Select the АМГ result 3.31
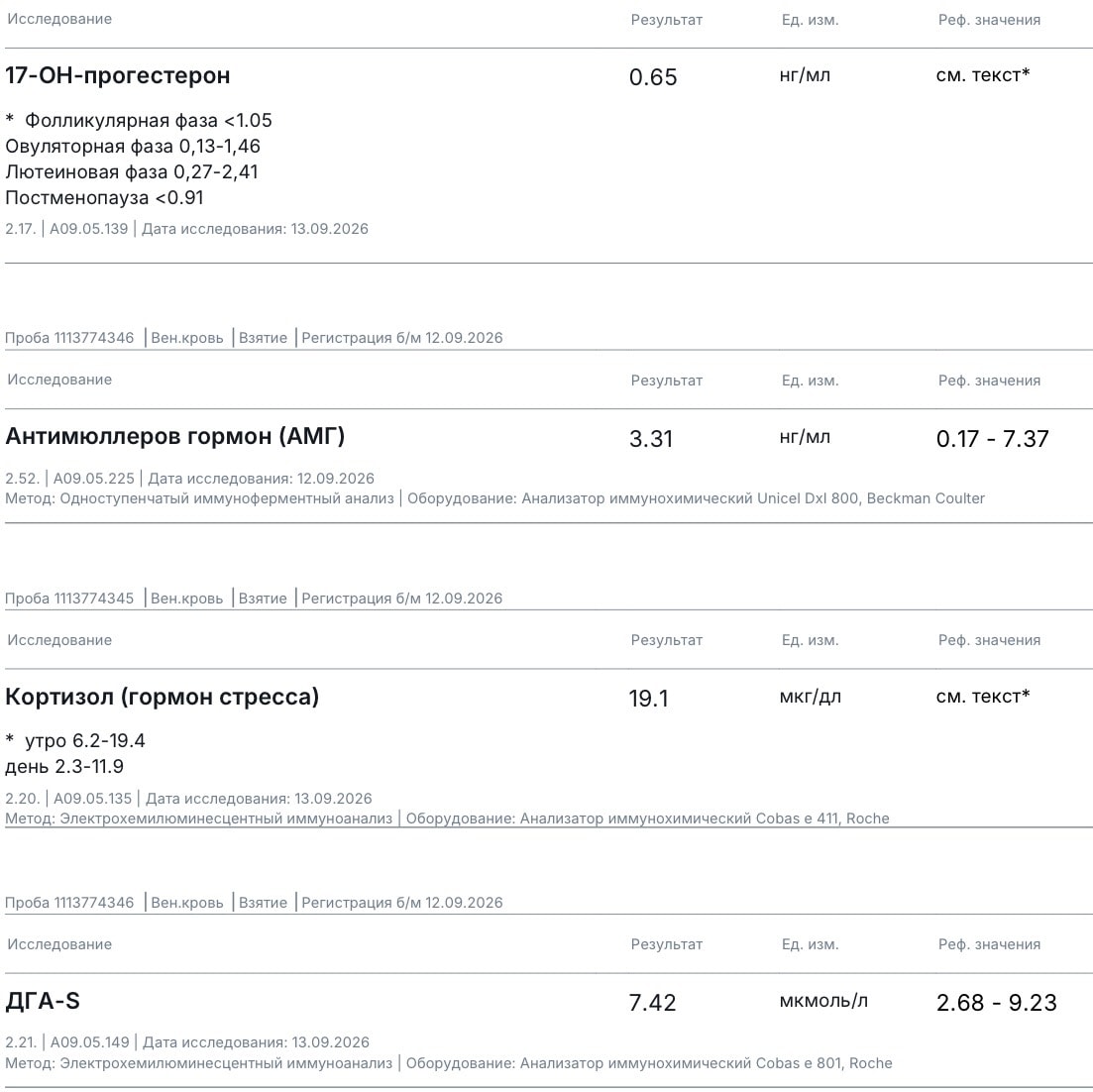The height and width of the screenshot is (1092, 1093). [650, 439]
